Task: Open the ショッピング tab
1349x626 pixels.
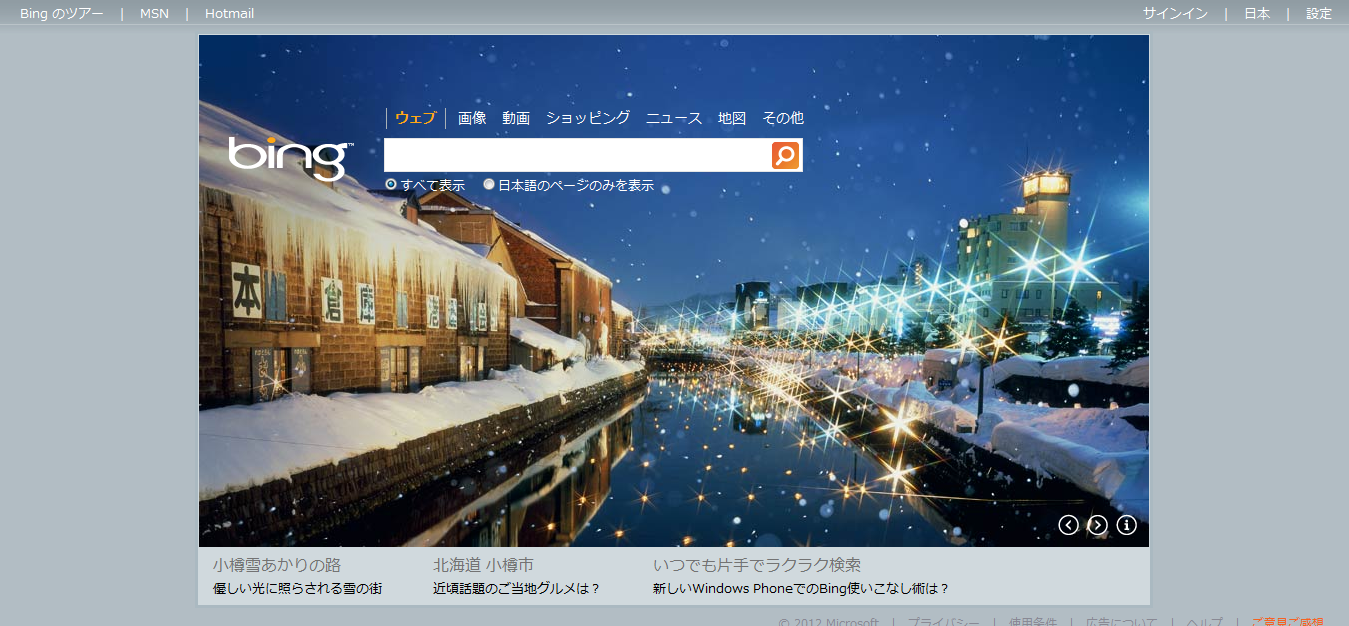Action: coord(588,118)
